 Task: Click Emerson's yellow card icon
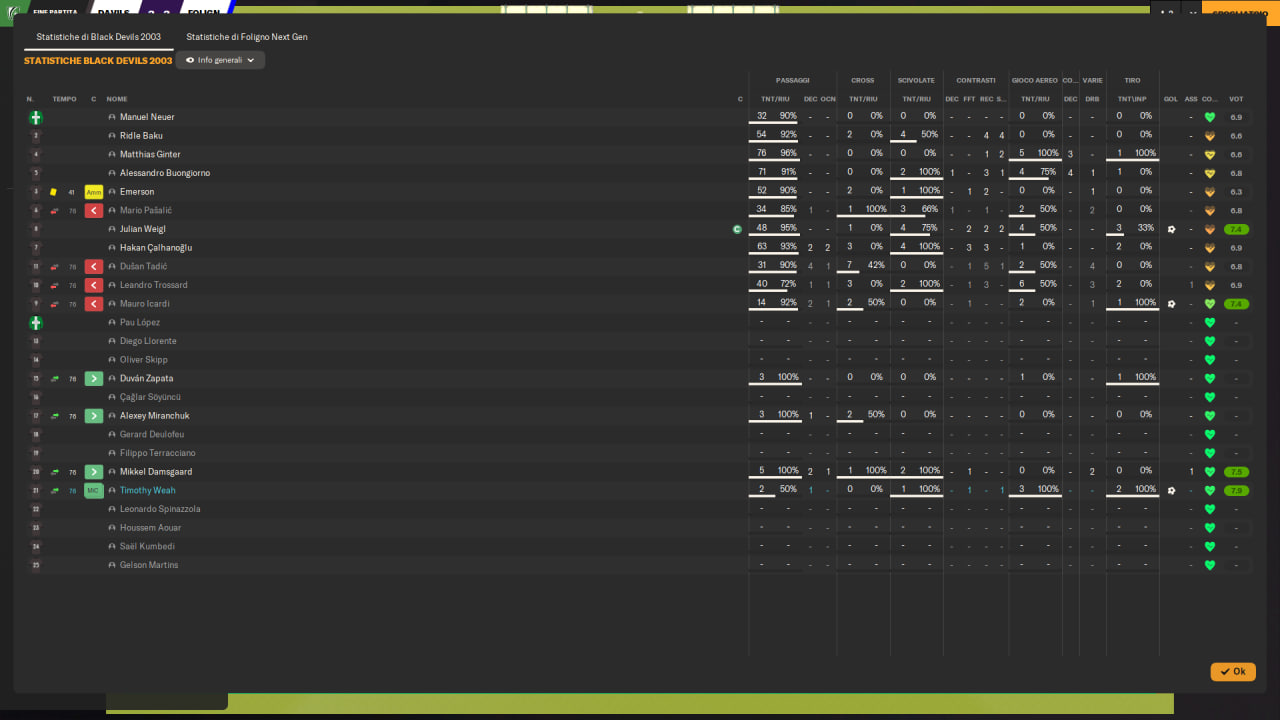click(53, 192)
